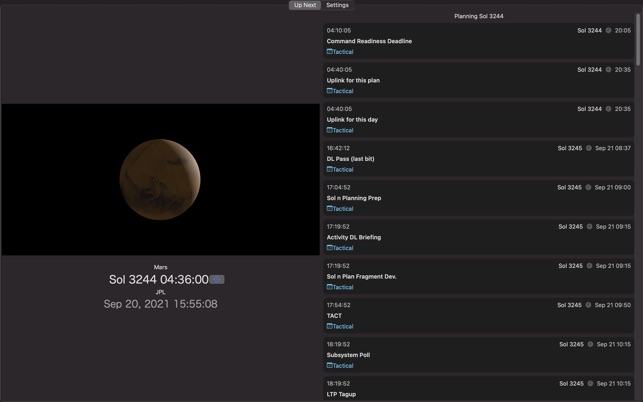Select the Subsystem Poll title
Screen dimensions: 643x402
coord(348,355)
